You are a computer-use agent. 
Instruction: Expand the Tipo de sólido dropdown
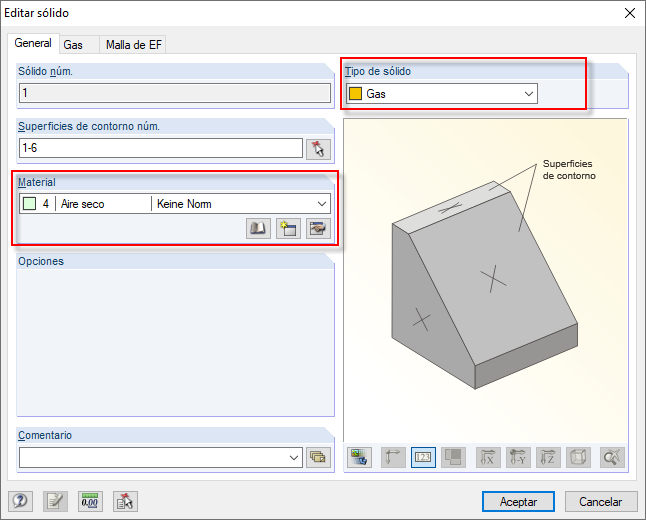529,94
